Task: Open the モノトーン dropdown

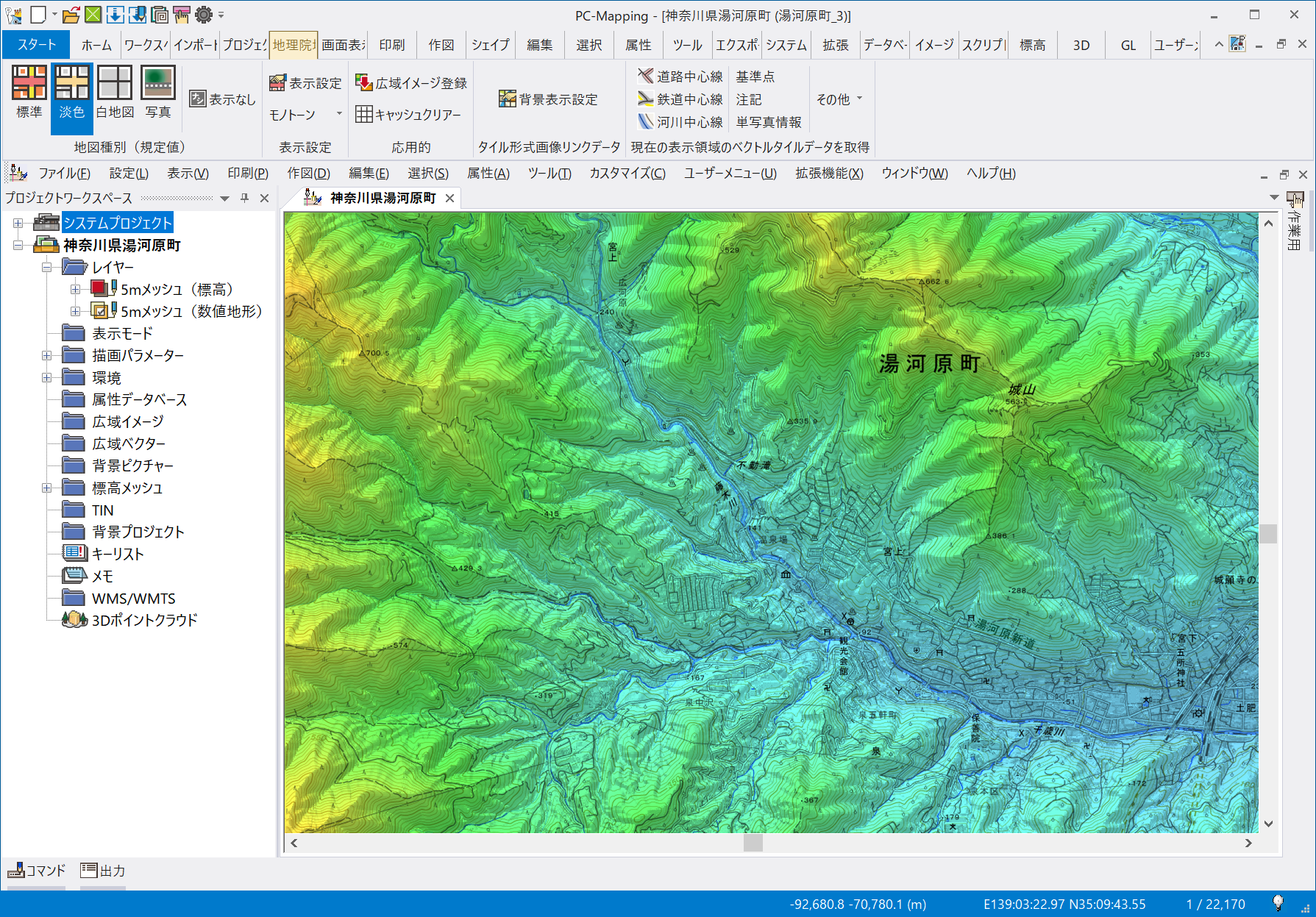Action: (339, 114)
